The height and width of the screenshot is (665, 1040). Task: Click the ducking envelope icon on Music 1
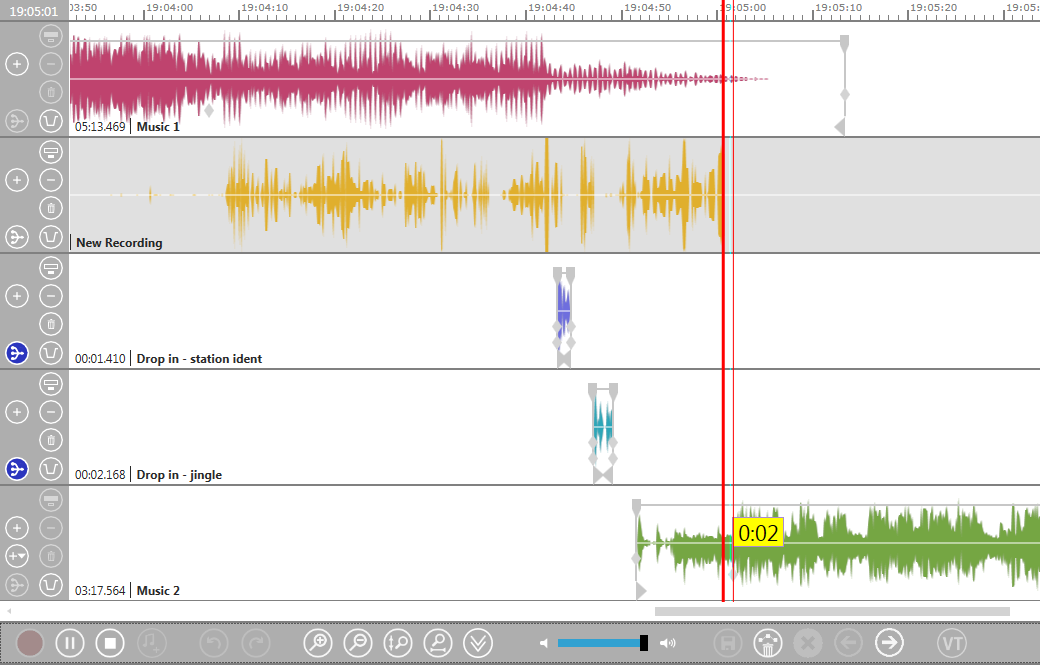point(51,121)
